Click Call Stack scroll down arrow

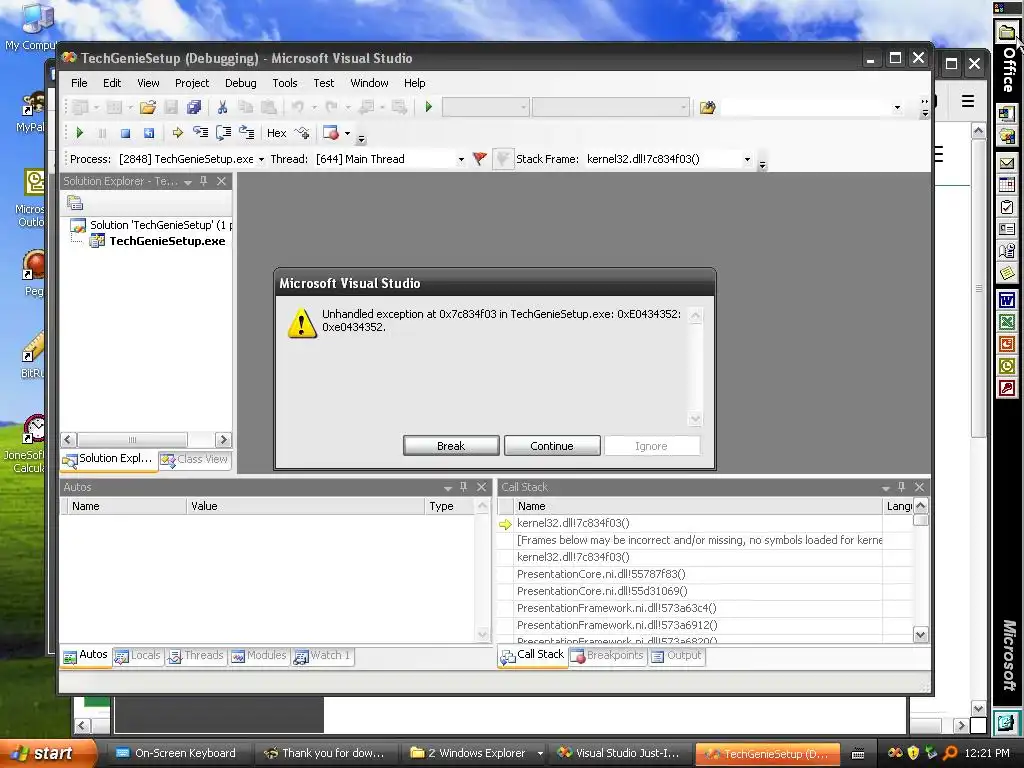921,634
